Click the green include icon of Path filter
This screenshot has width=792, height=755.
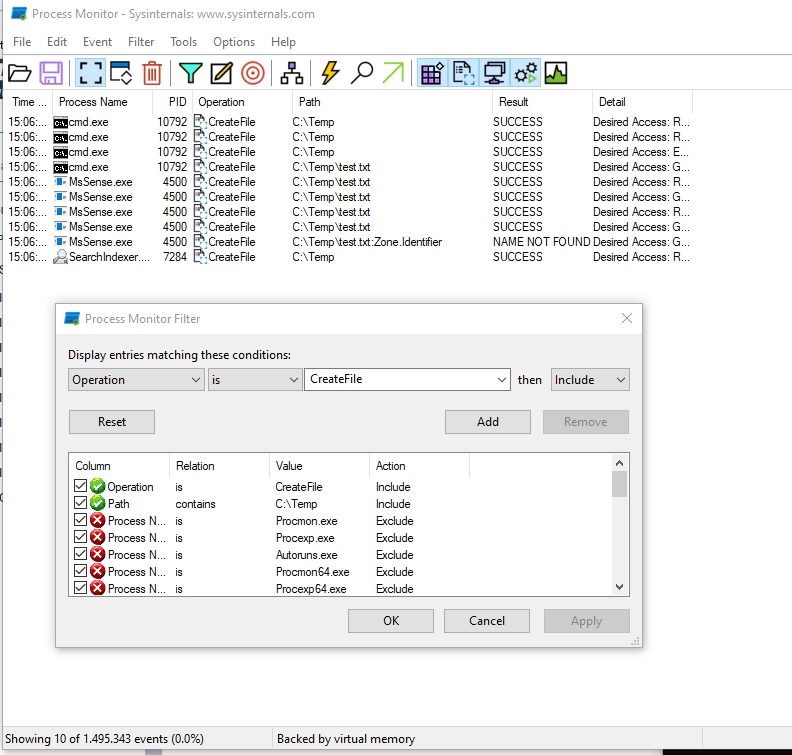pos(97,504)
